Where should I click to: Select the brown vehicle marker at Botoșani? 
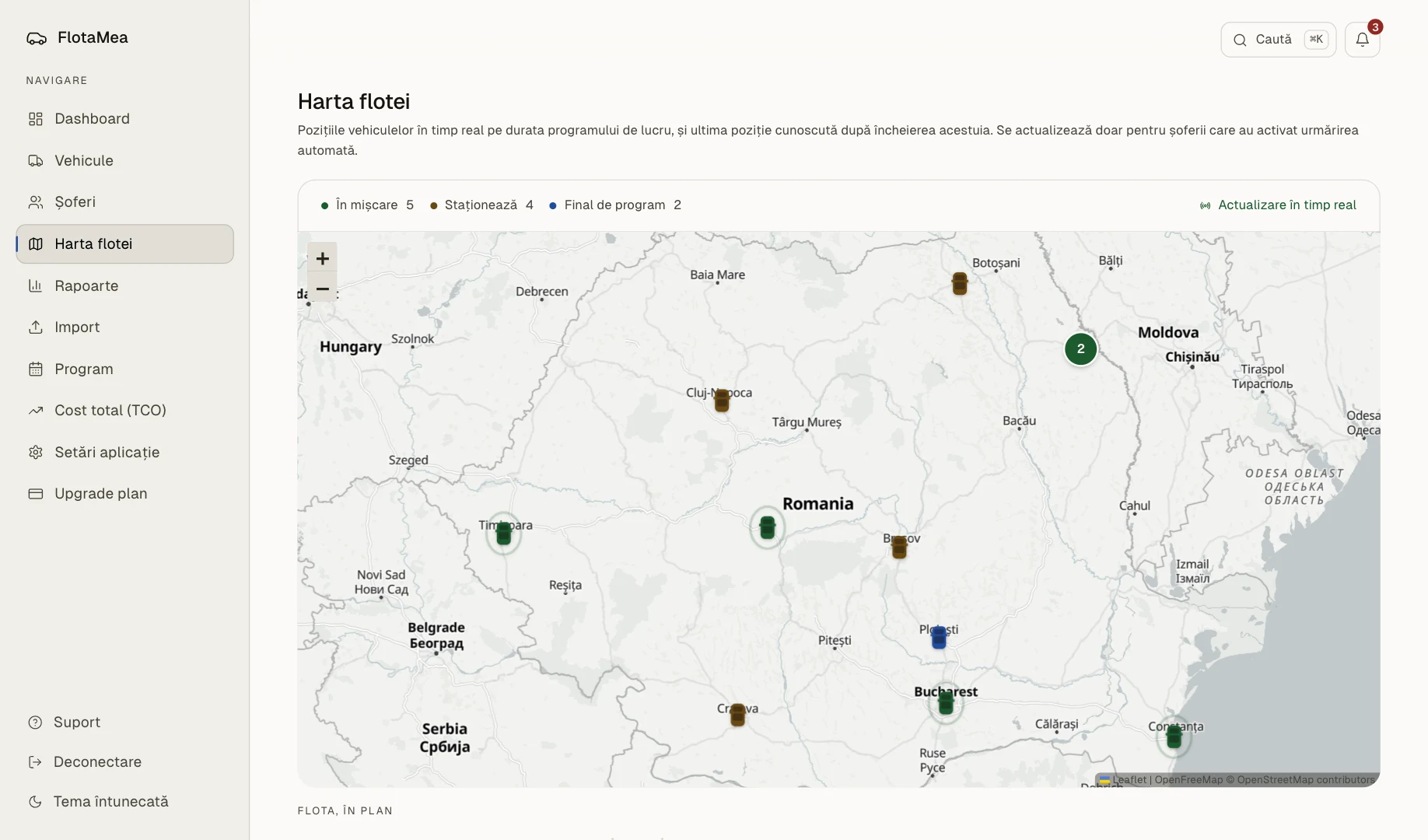pyautogui.click(x=960, y=283)
